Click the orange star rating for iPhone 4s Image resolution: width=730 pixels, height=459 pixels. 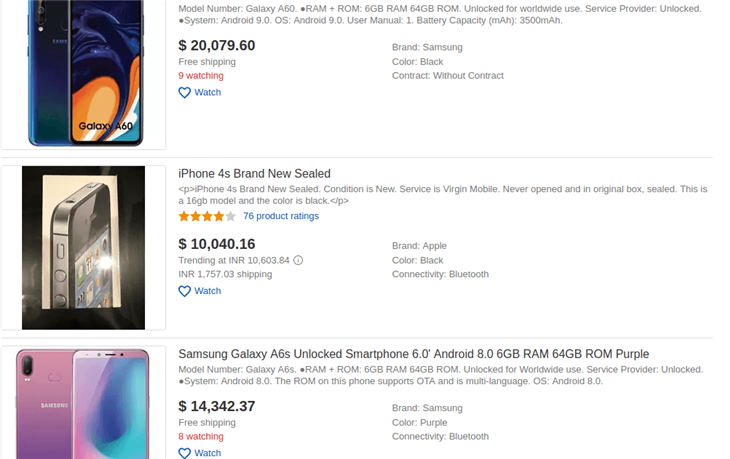click(x=207, y=216)
